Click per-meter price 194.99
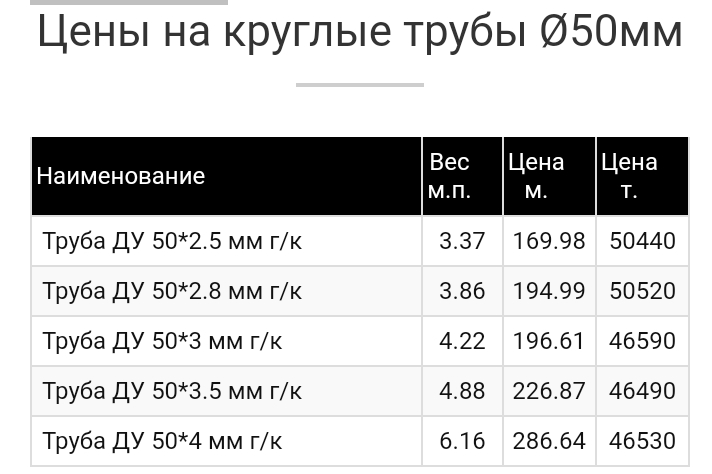The width and height of the screenshot is (712, 474). (549, 291)
